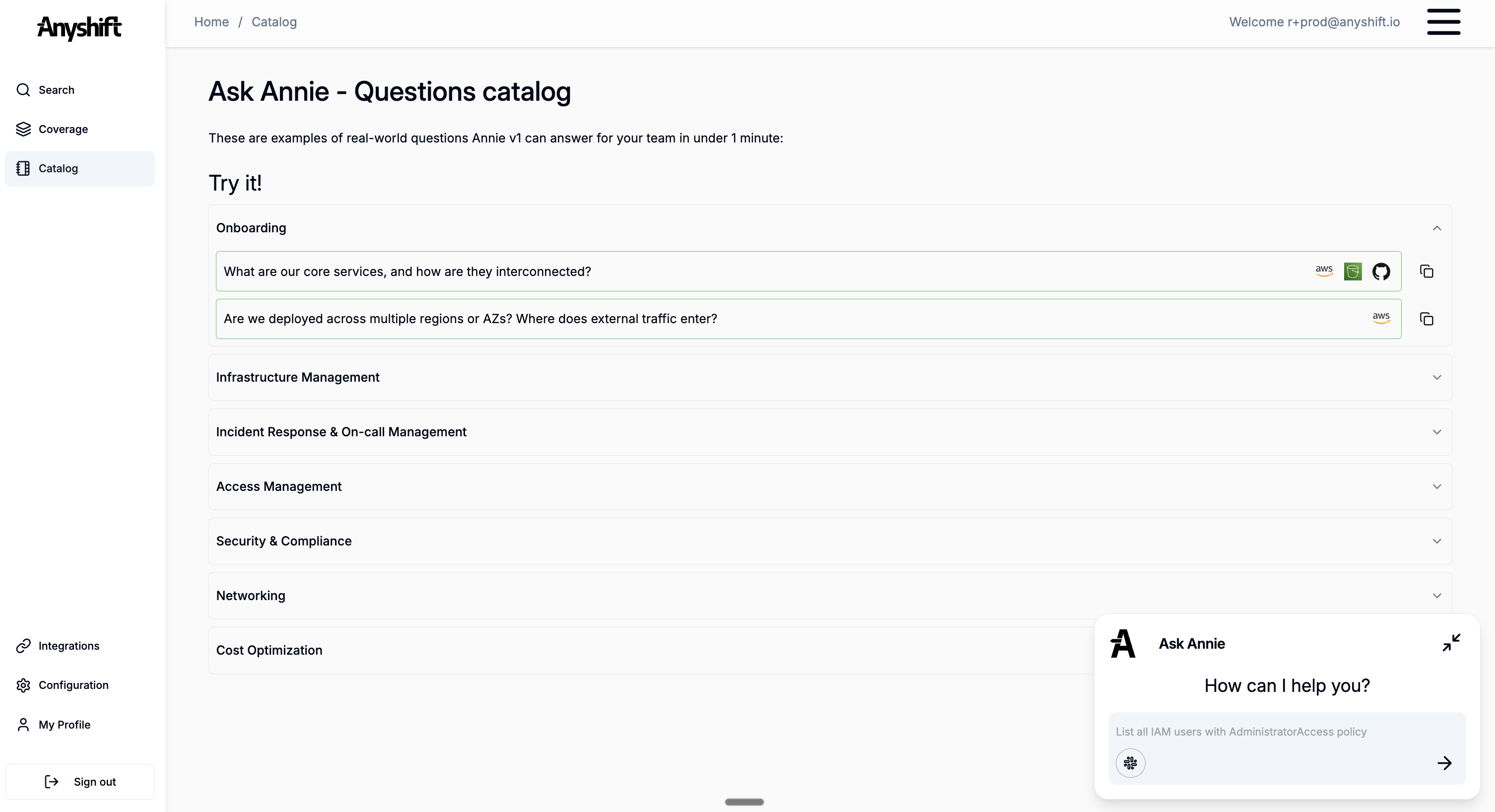Click the hamburger menu icon
This screenshot has width=1495, height=812.
1443,22
